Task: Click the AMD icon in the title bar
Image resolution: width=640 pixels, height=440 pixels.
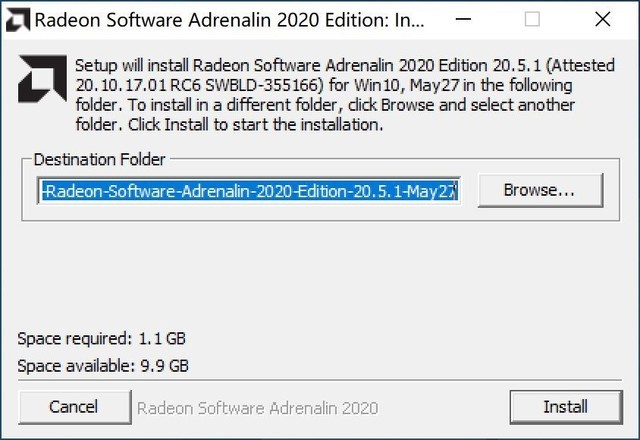Action: 18,19
